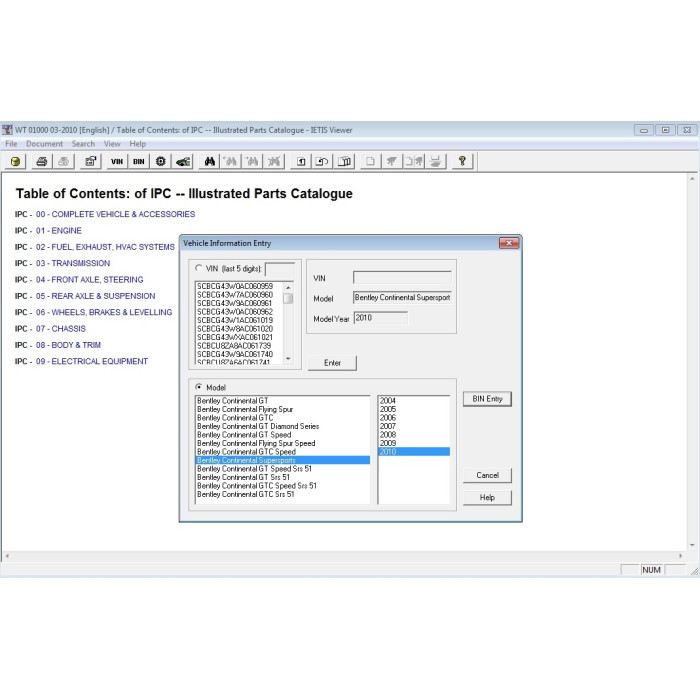Select model year 2010

(x=414, y=452)
